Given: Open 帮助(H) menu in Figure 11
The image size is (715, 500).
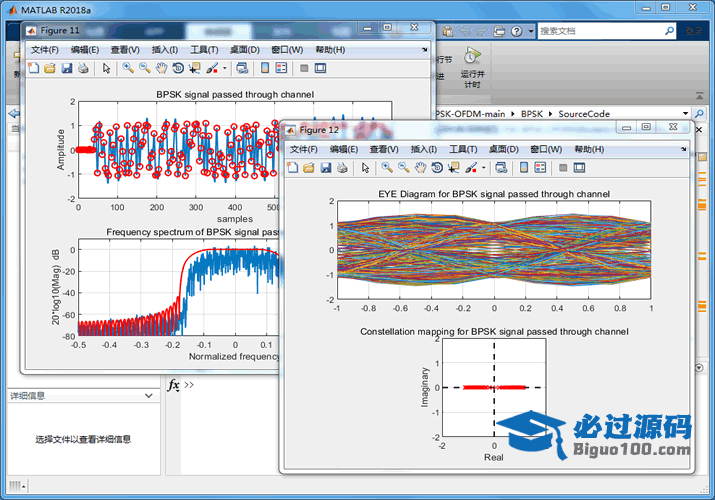Looking at the screenshot, I should pos(330,50).
